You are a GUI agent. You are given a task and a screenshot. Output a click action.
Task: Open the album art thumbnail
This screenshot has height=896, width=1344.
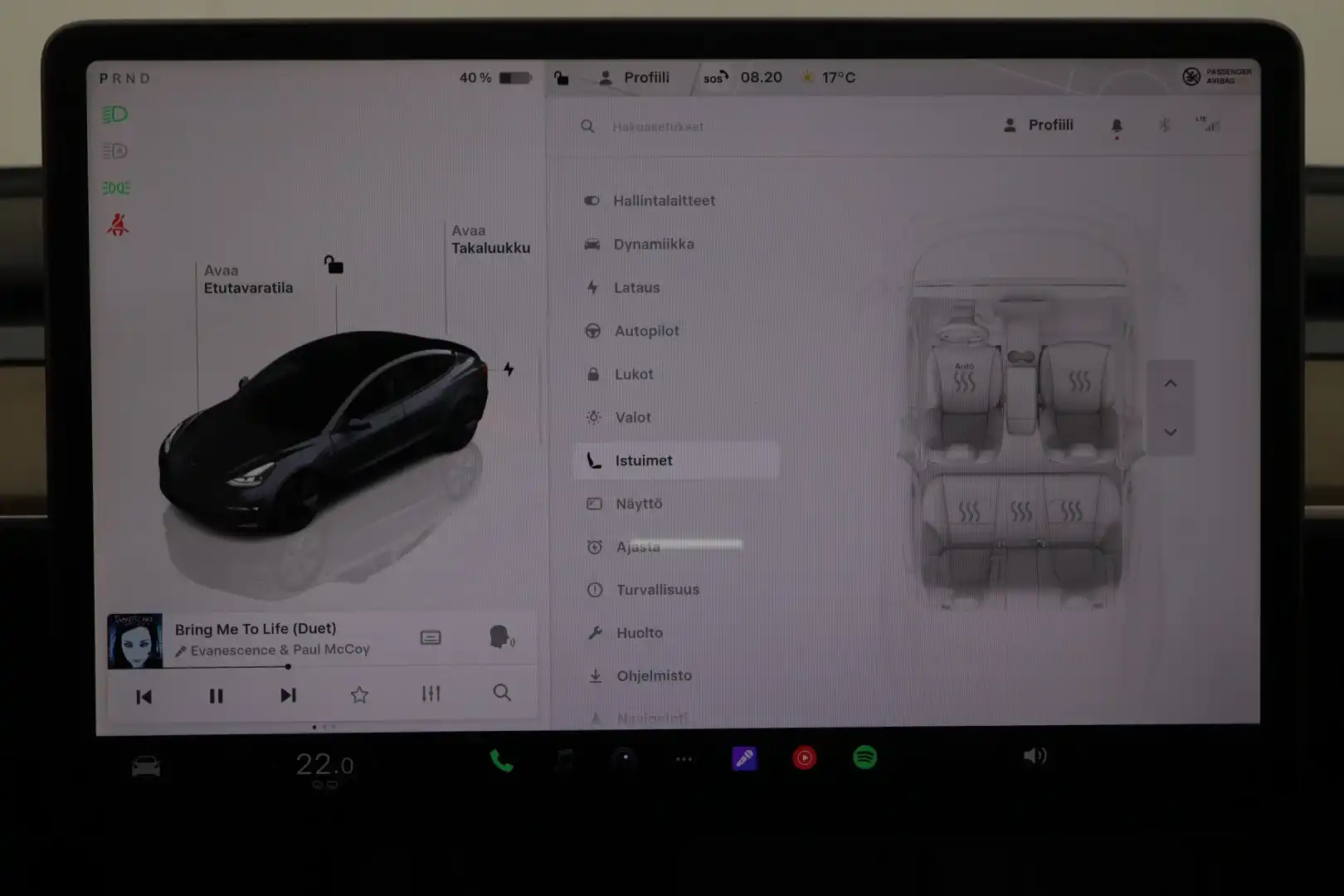(x=135, y=640)
